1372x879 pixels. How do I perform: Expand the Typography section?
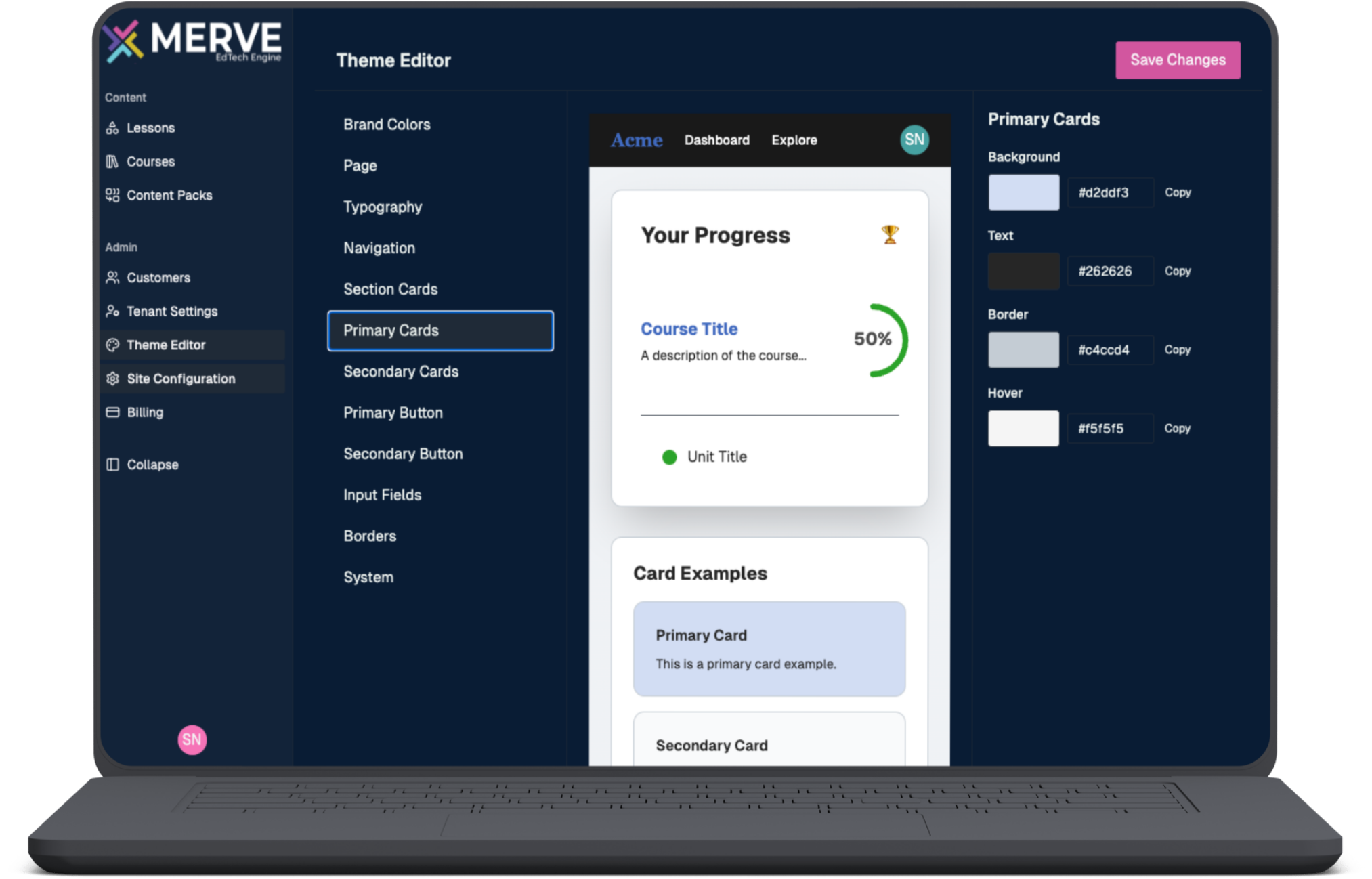[384, 207]
